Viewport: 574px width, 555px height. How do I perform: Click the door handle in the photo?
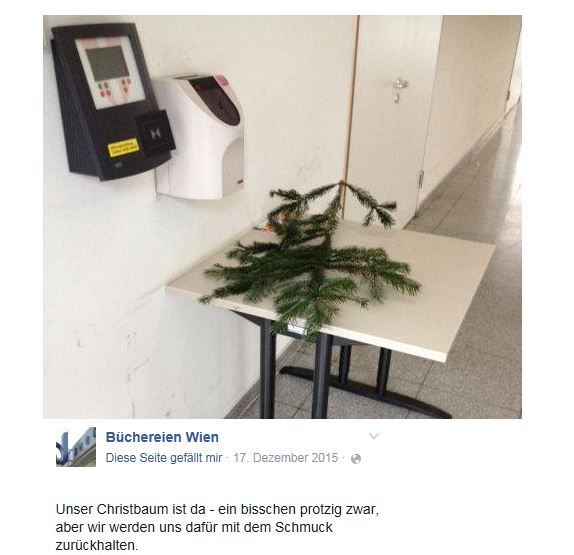tap(398, 88)
